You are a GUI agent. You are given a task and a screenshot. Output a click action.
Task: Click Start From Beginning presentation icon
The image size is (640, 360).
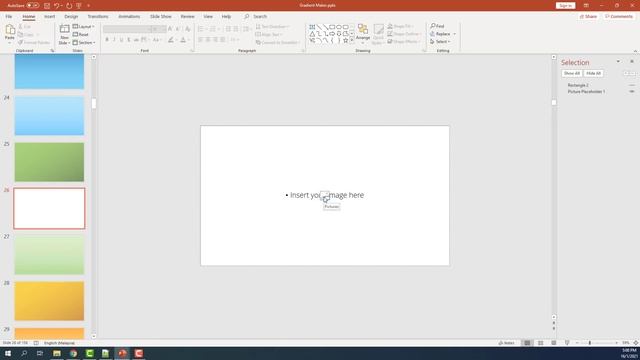tap(79, 6)
